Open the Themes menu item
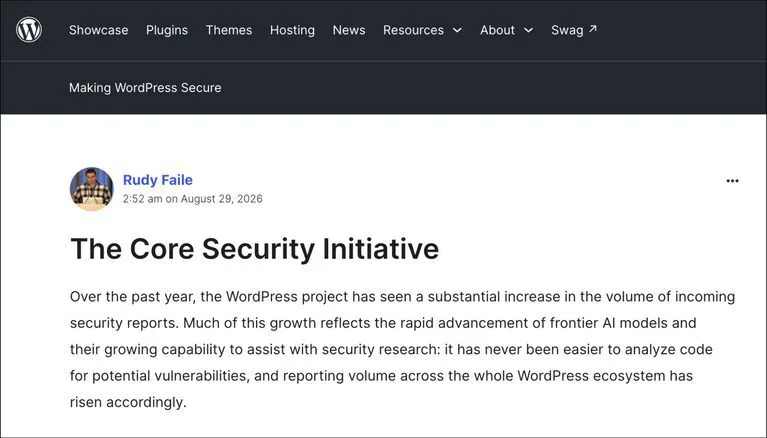767x438 pixels. click(x=229, y=30)
